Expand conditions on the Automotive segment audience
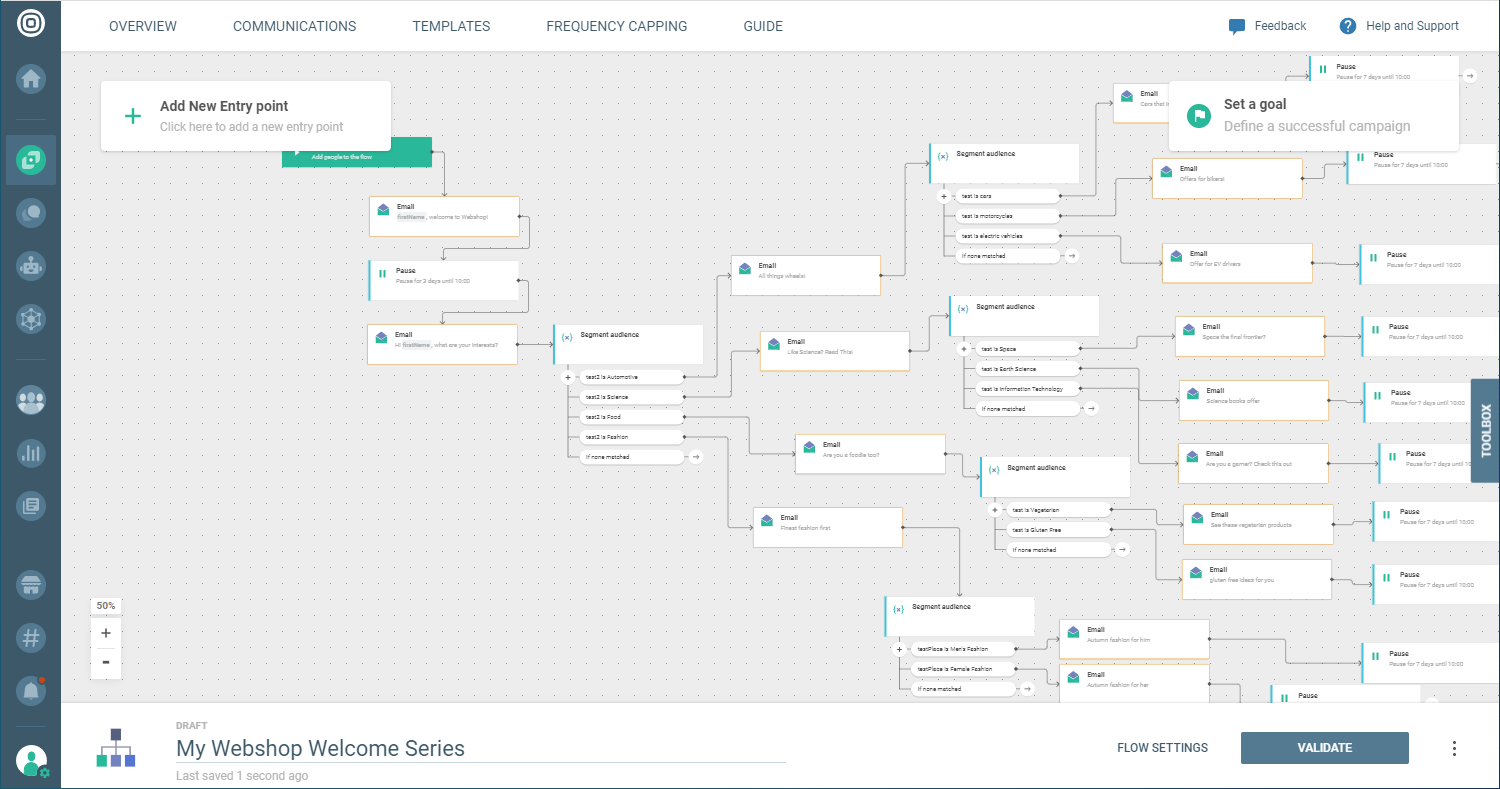 pos(568,377)
